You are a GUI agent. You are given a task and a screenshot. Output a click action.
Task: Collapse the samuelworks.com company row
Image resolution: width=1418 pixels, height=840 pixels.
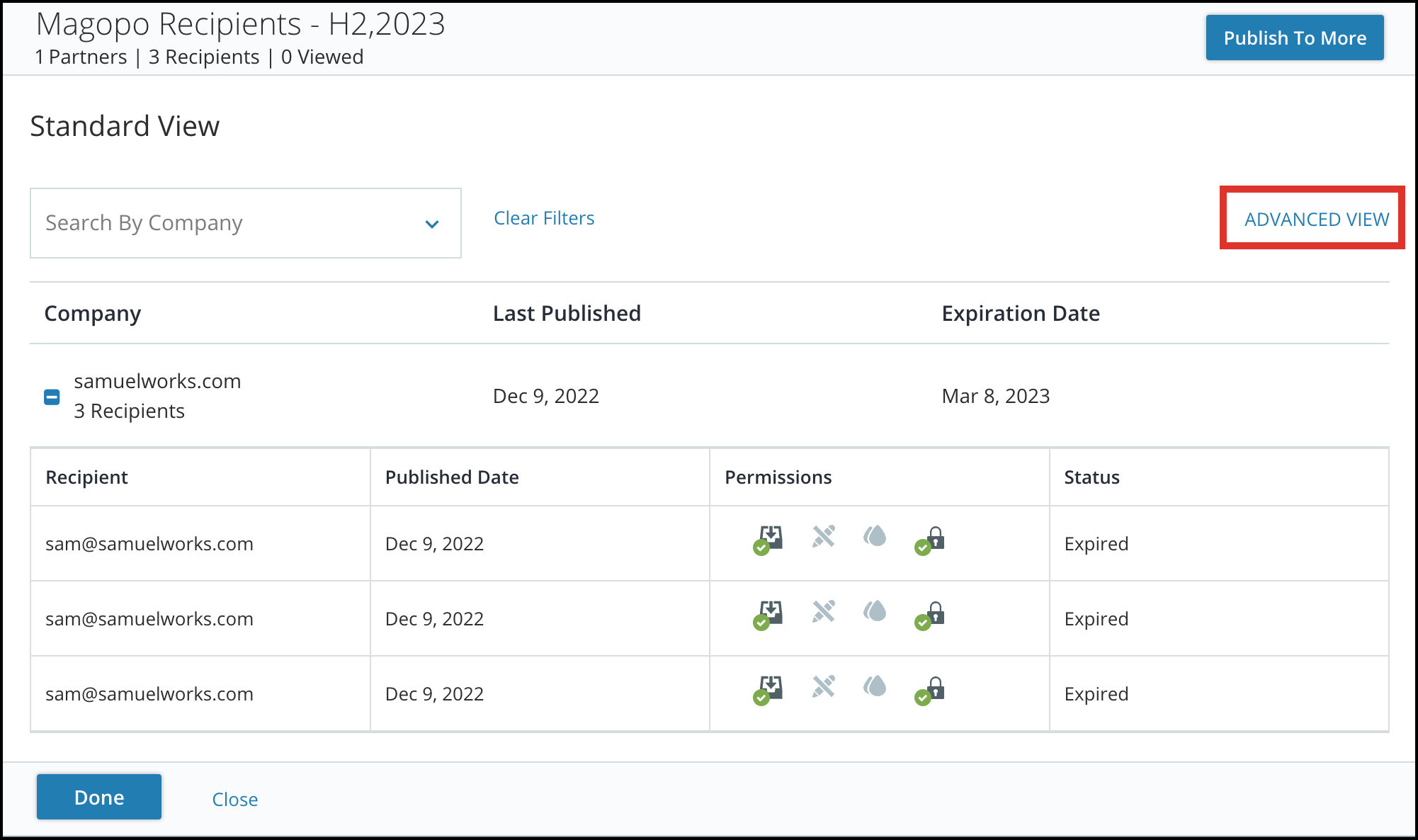(52, 397)
